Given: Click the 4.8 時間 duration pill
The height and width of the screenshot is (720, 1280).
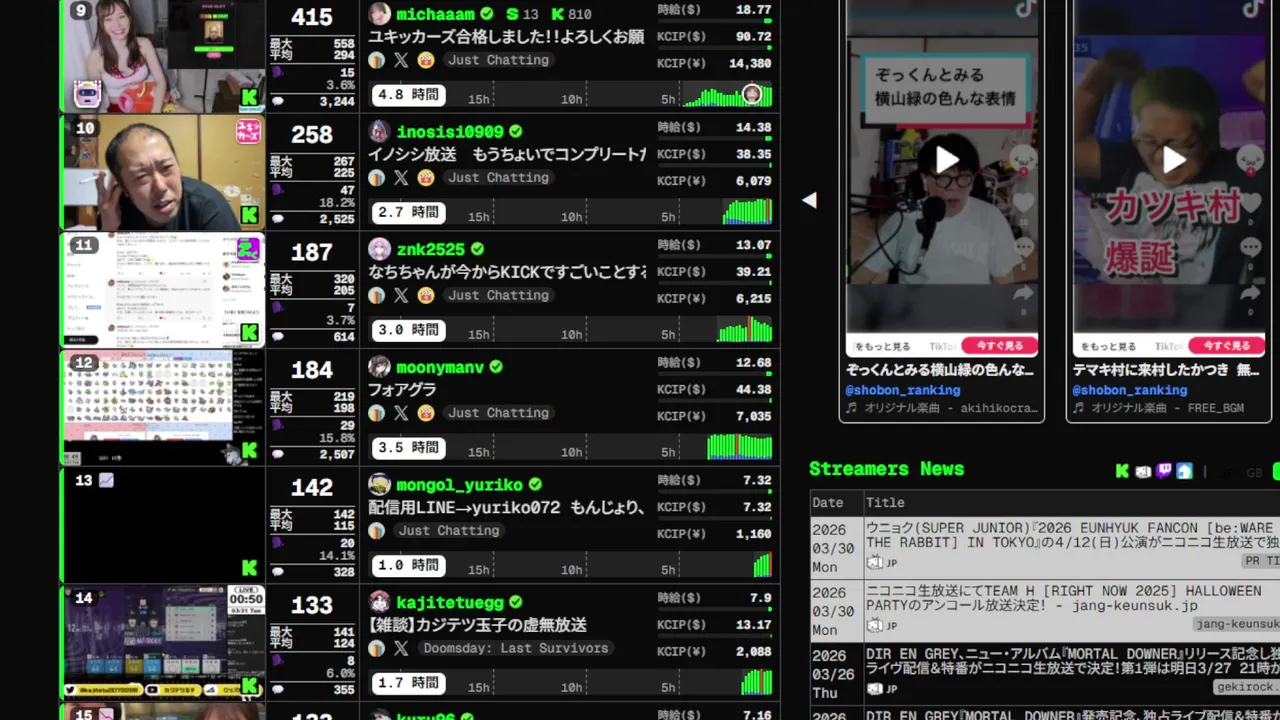Looking at the screenshot, I should click(408, 95).
